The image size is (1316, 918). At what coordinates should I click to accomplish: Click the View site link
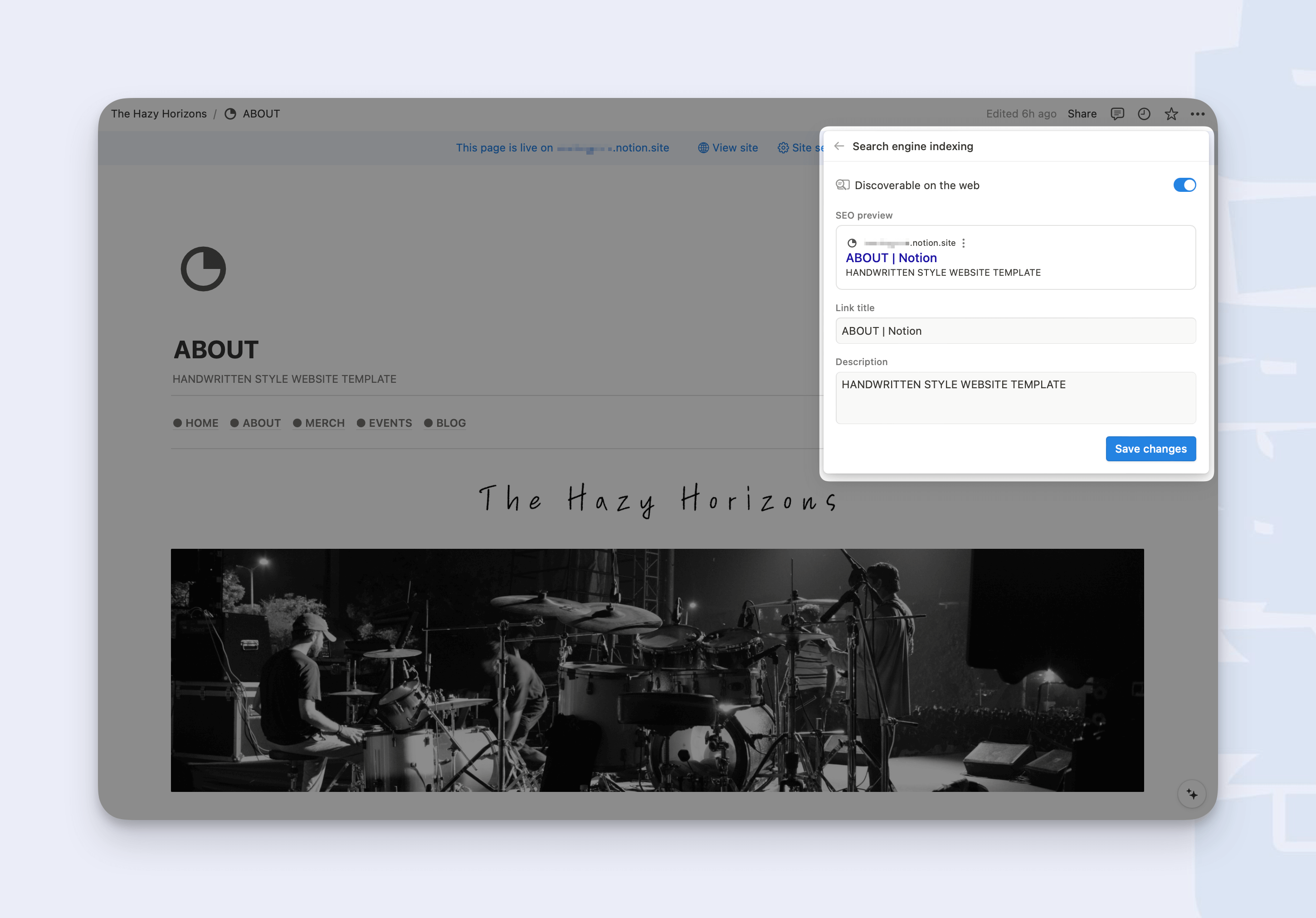728,147
